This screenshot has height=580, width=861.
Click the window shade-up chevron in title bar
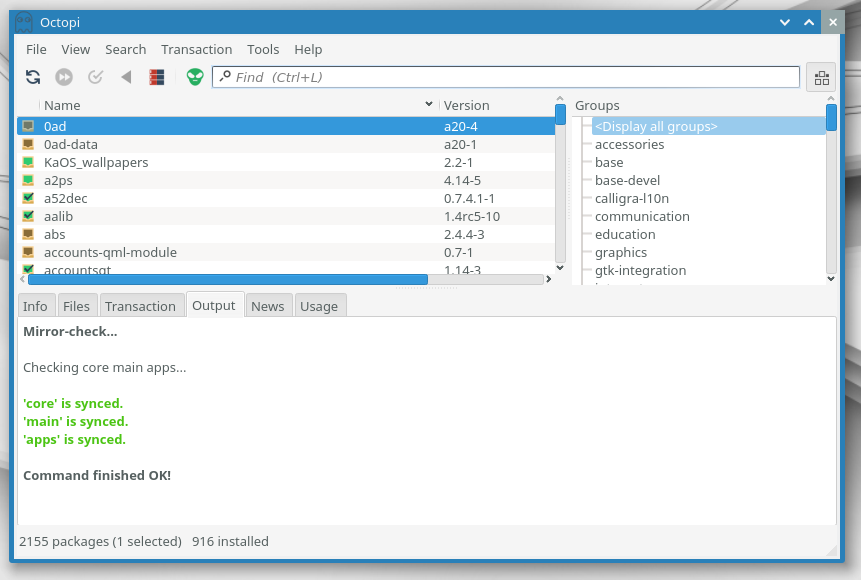[809, 23]
